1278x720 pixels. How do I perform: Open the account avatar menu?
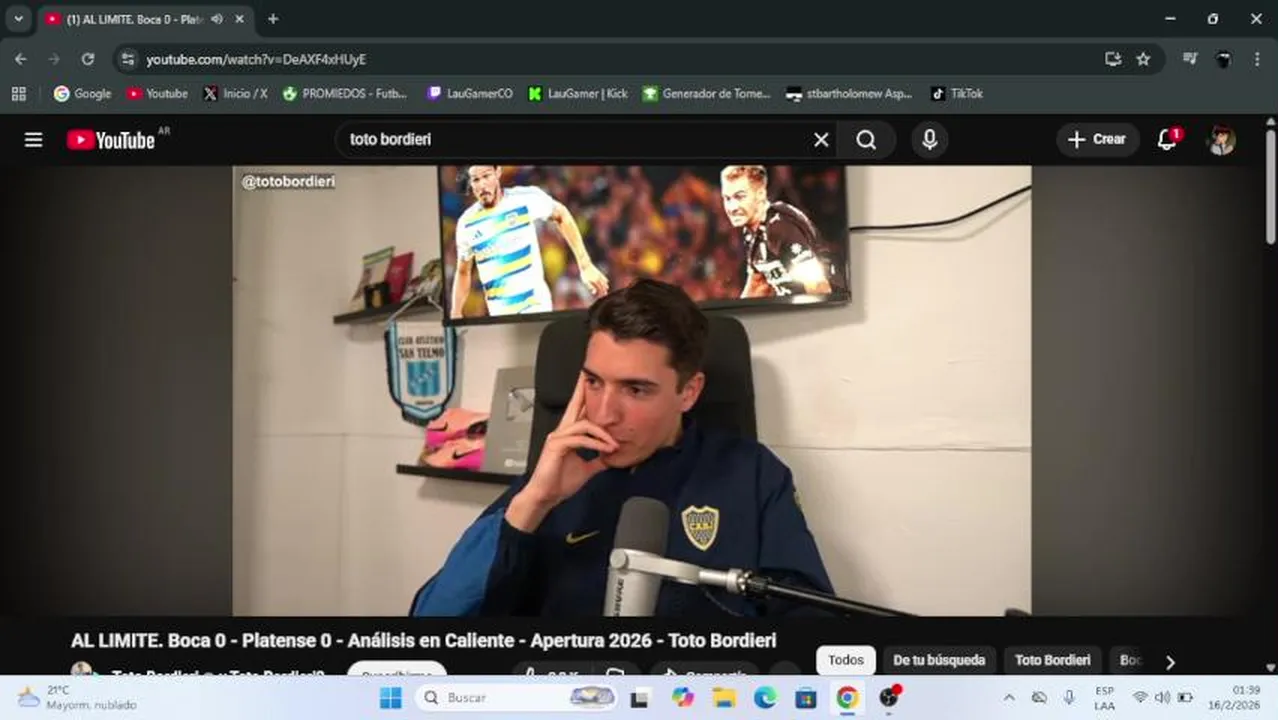tap(1221, 140)
